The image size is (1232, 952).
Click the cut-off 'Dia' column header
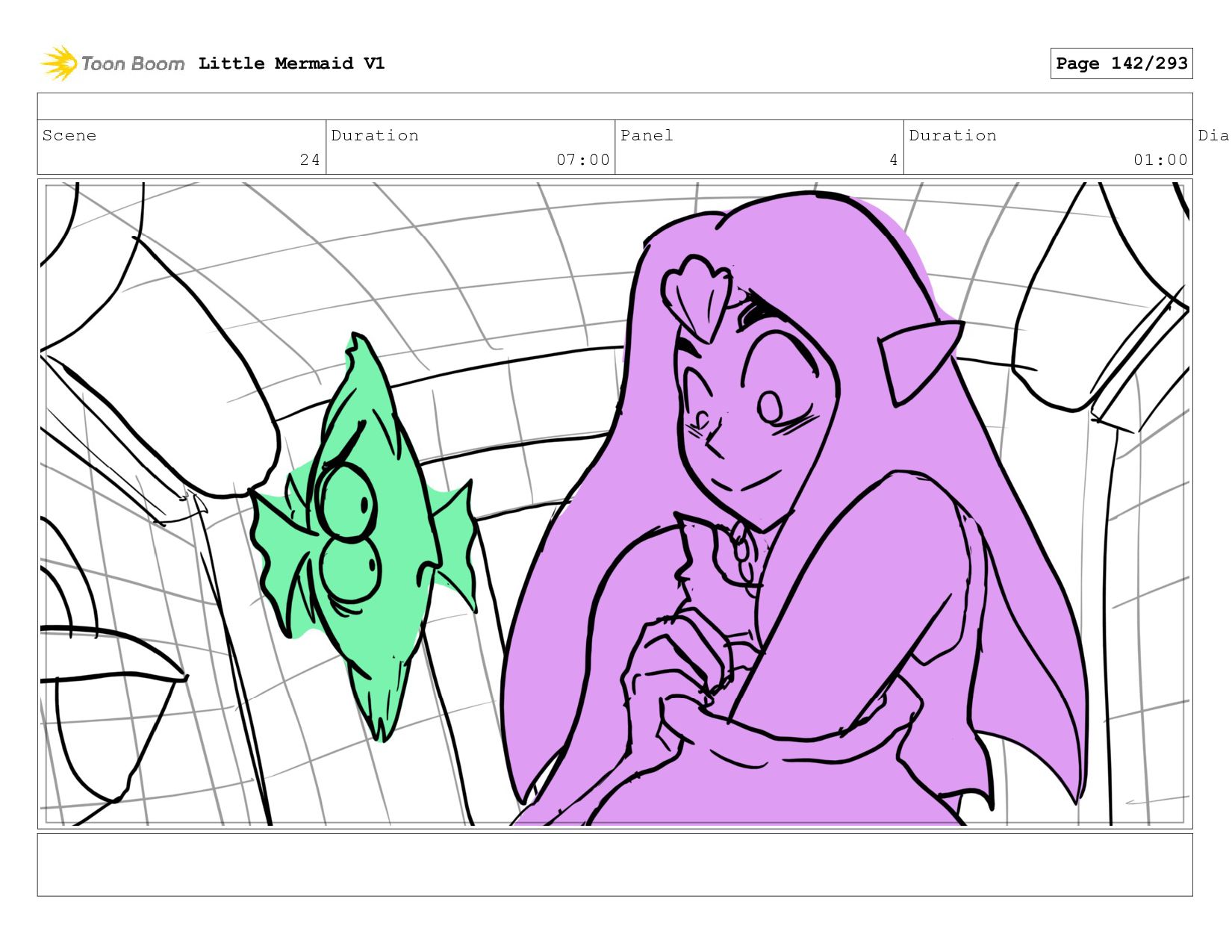1214,135
